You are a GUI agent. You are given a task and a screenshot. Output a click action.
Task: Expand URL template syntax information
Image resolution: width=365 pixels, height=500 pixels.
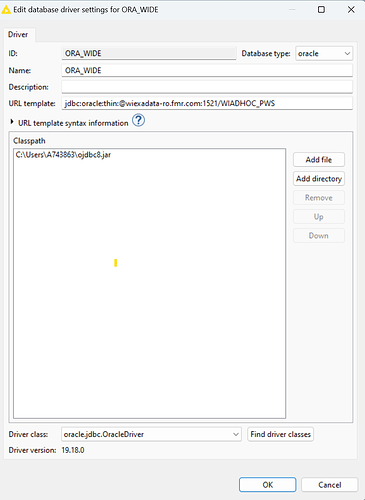12,122
